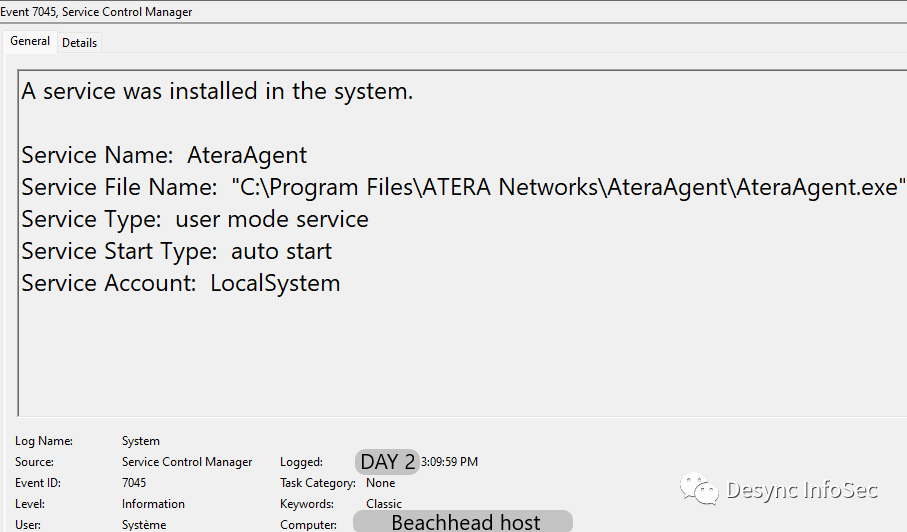The image size is (907, 532).
Task: Click the Task Category value 'None'
Action: click(381, 482)
